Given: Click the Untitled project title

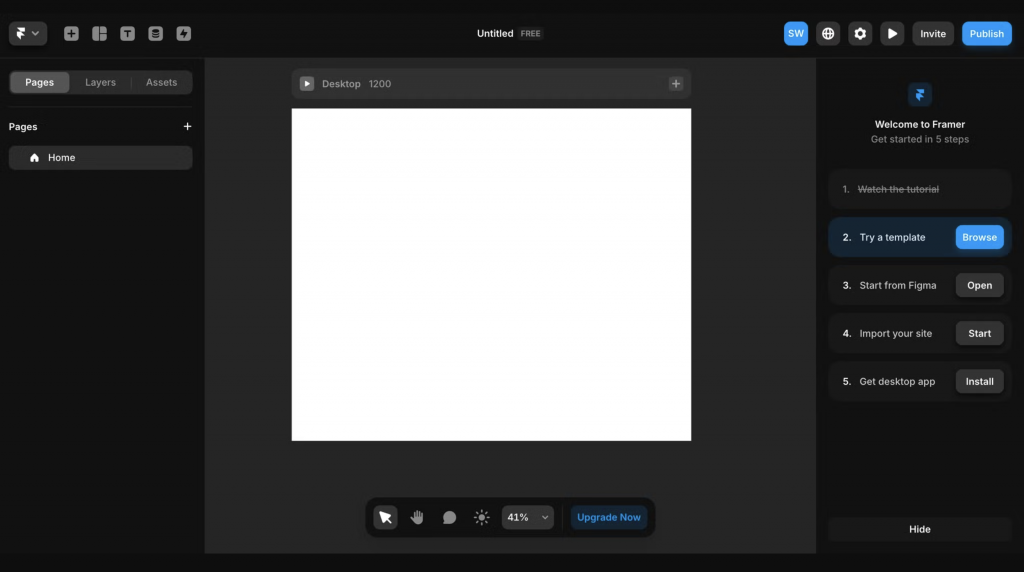Looking at the screenshot, I should point(495,33).
